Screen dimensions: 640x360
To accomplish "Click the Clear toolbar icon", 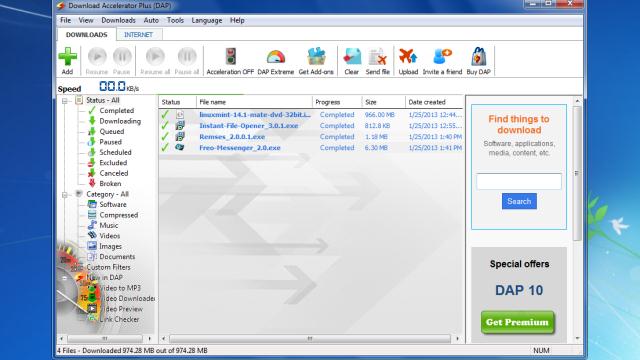I will click(x=352, y=56).
